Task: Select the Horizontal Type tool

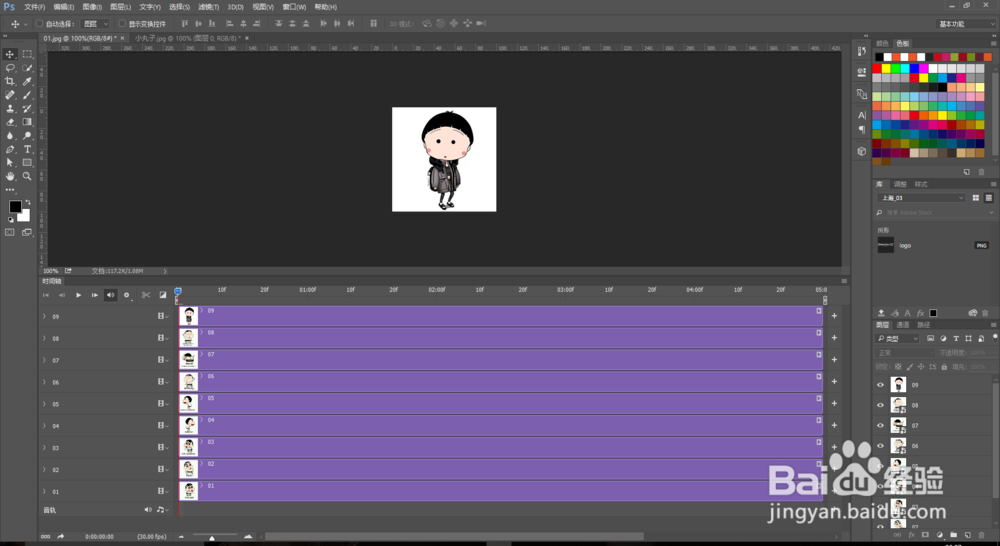Action: [x=27, y=149]
